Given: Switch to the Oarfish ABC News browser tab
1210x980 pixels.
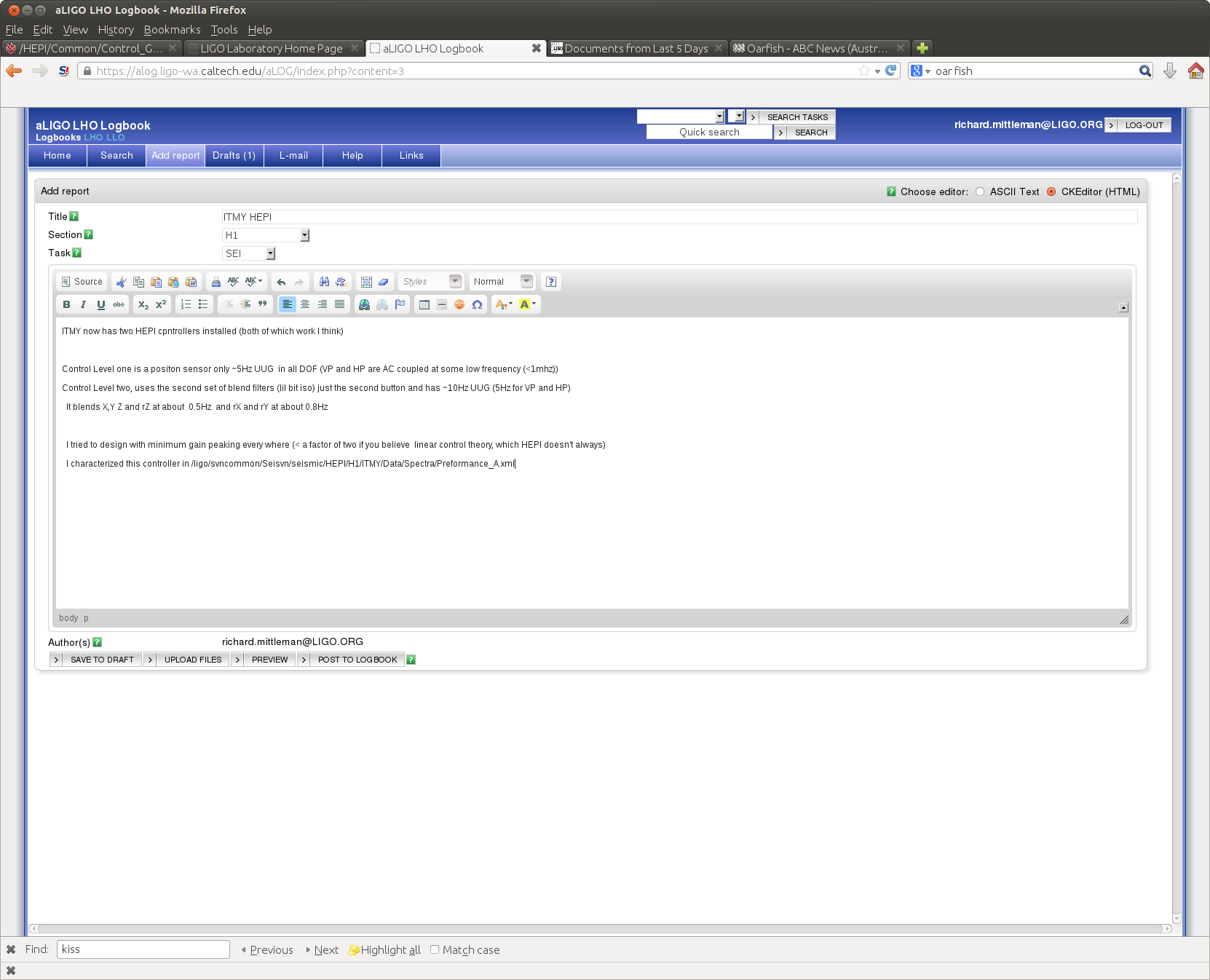Looking at the screenshot, I should [819, 48].
